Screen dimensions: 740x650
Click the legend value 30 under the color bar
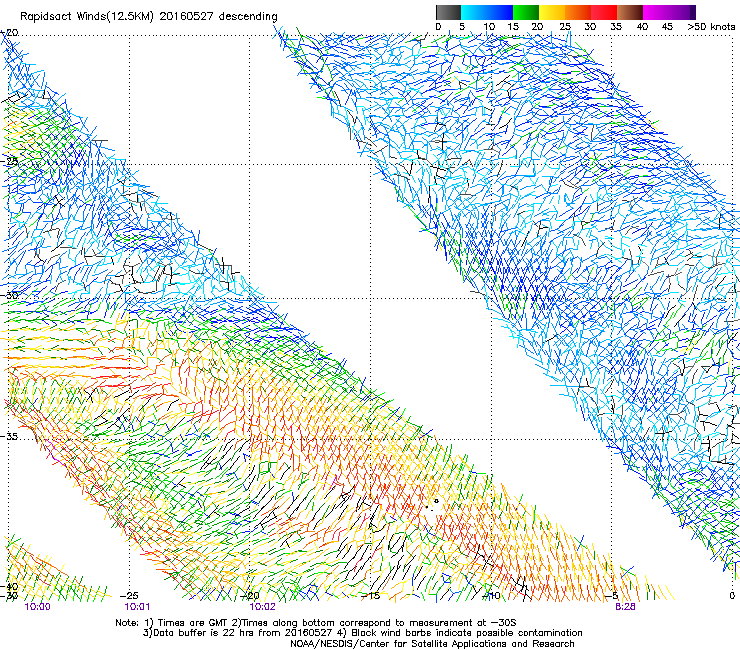[x=590, y=27]
